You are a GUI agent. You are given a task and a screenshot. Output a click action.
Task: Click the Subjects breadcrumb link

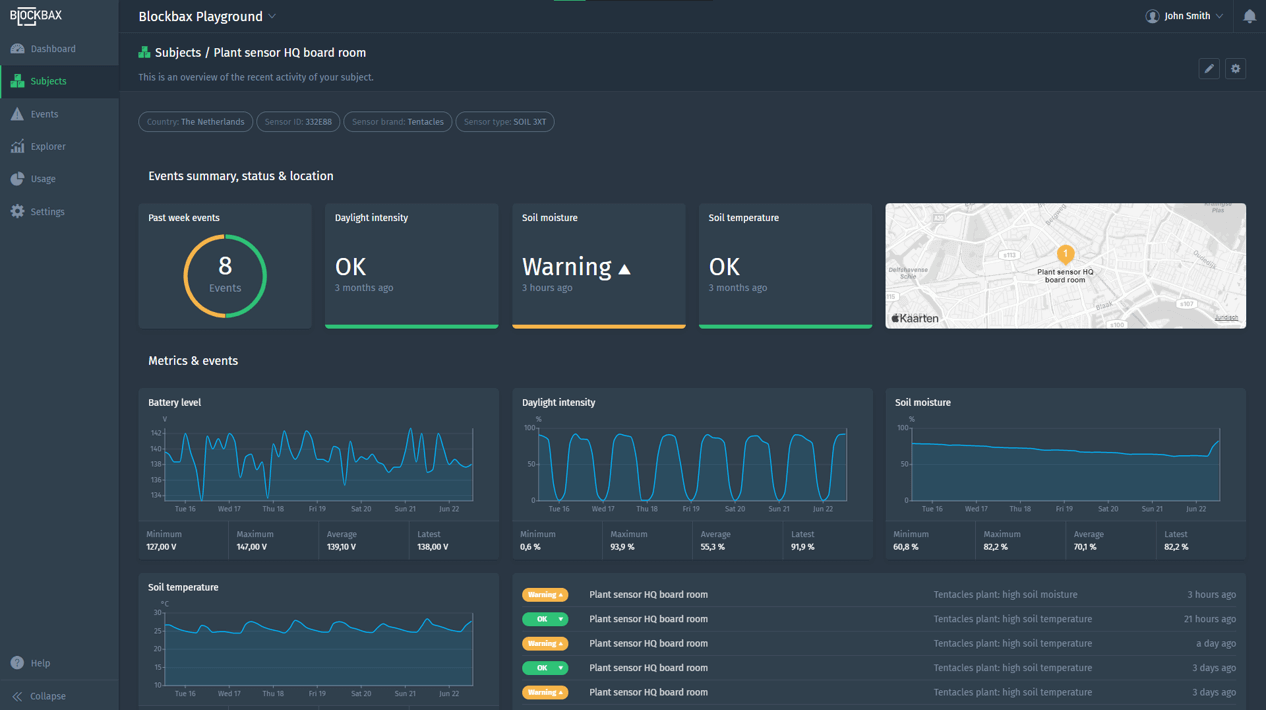tap(177, 53)
